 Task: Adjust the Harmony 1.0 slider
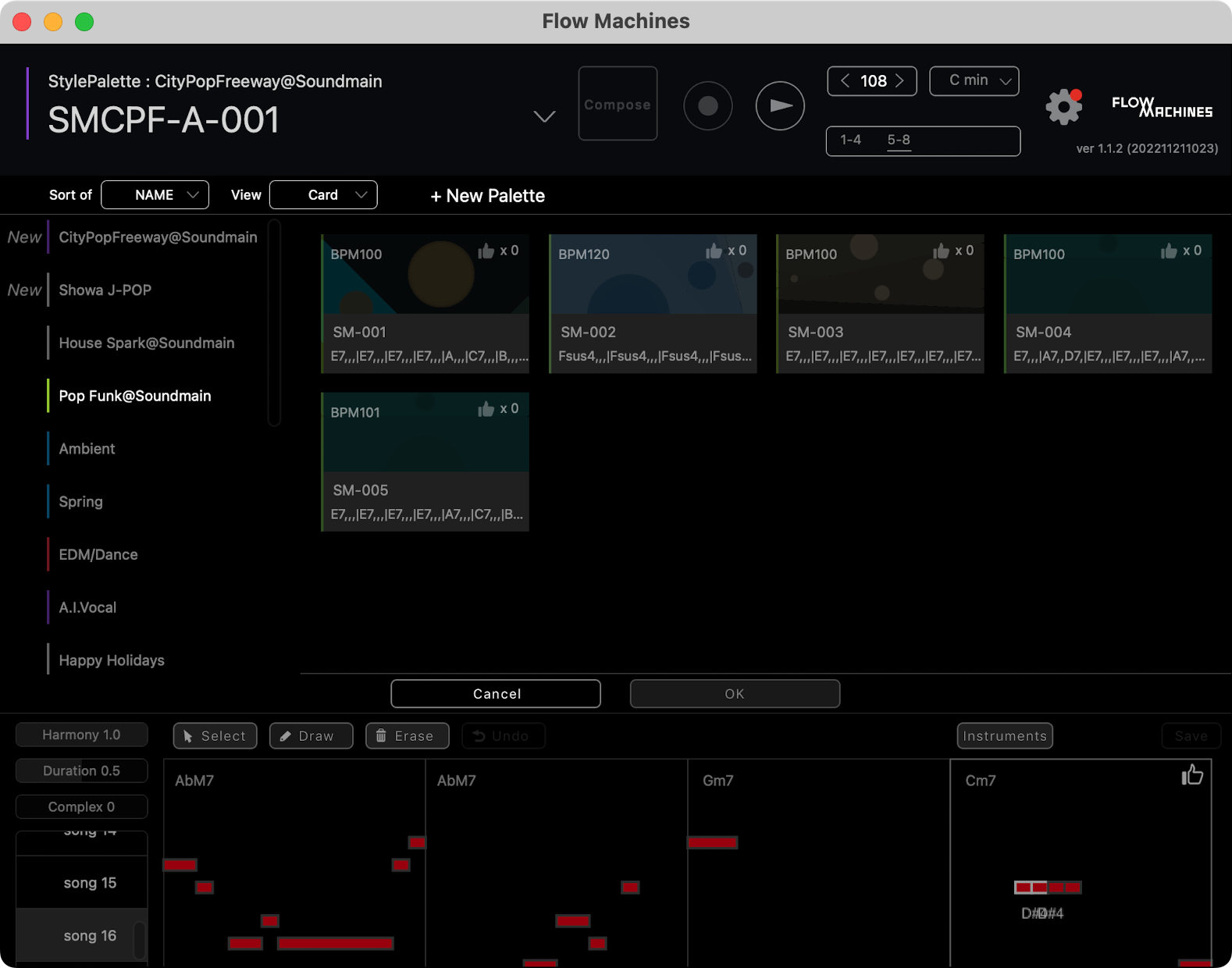tap(81, 735)
